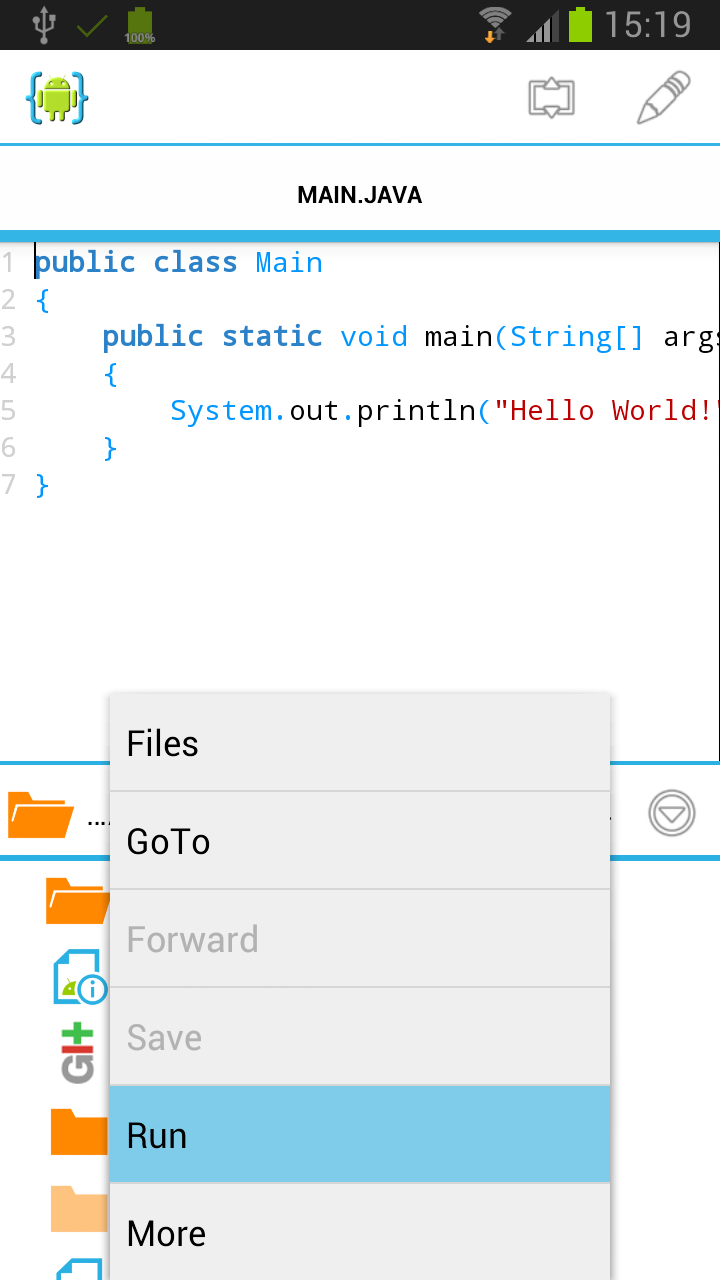720x1280 pixels.
Task: Tap the light orange folder icon
Action: tap(78, 1208)
